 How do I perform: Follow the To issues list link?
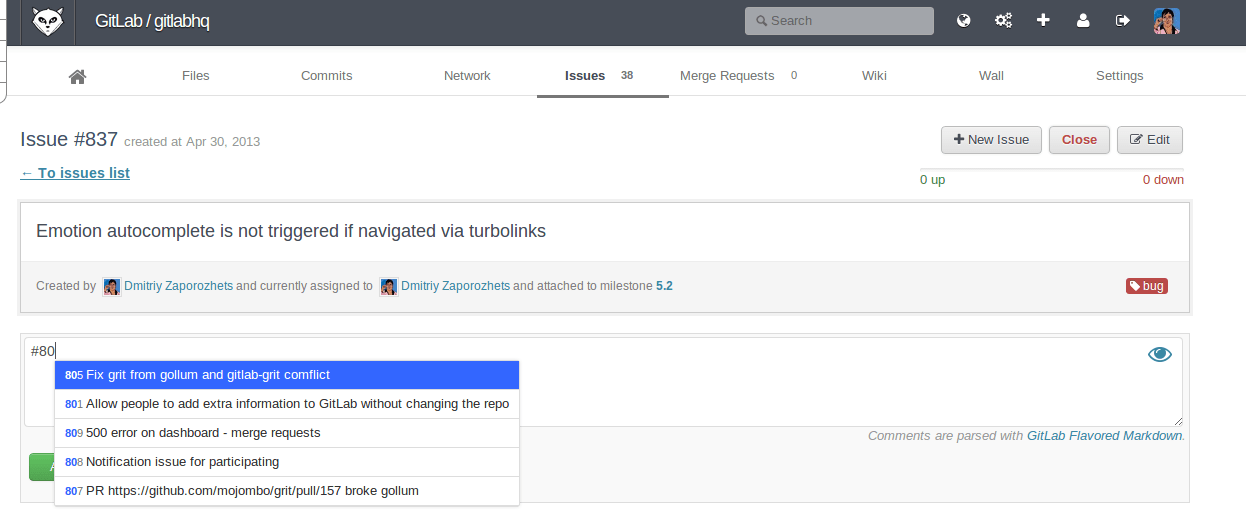pos(75,173)
